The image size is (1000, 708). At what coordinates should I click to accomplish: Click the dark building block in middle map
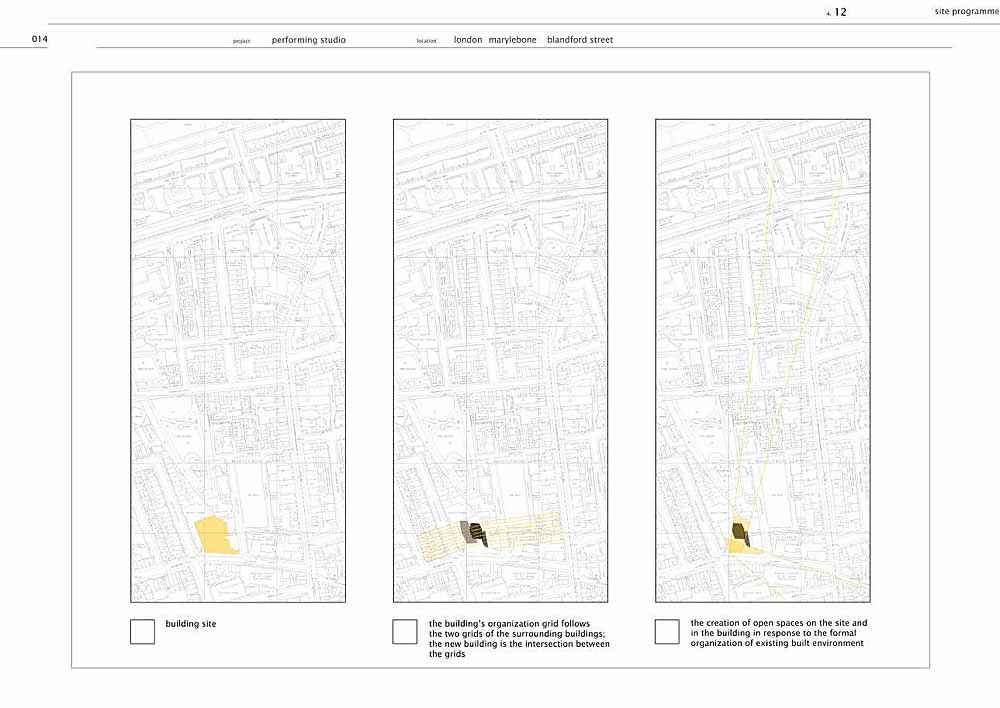pyautogui.click(x=481, y=534)
